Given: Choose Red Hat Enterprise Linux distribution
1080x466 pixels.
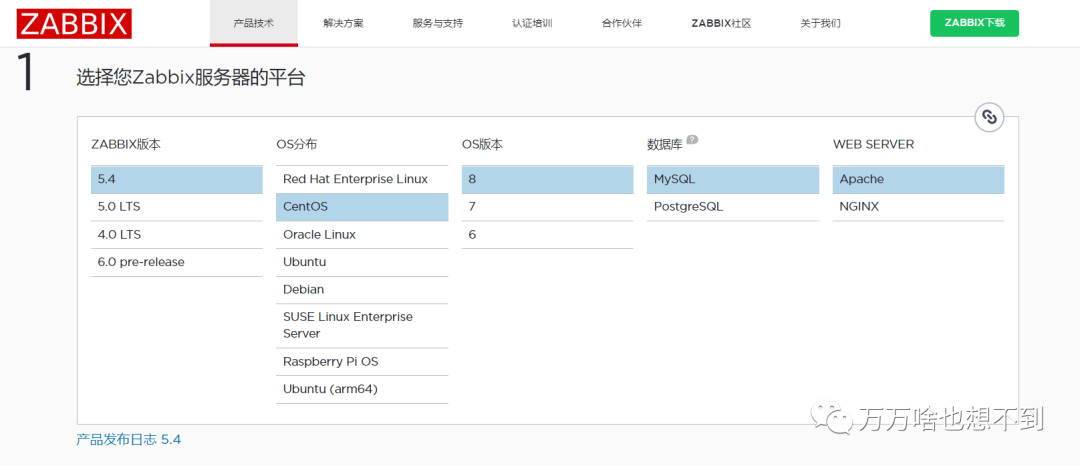Looking at the screenshot, I should pos(362,179).
